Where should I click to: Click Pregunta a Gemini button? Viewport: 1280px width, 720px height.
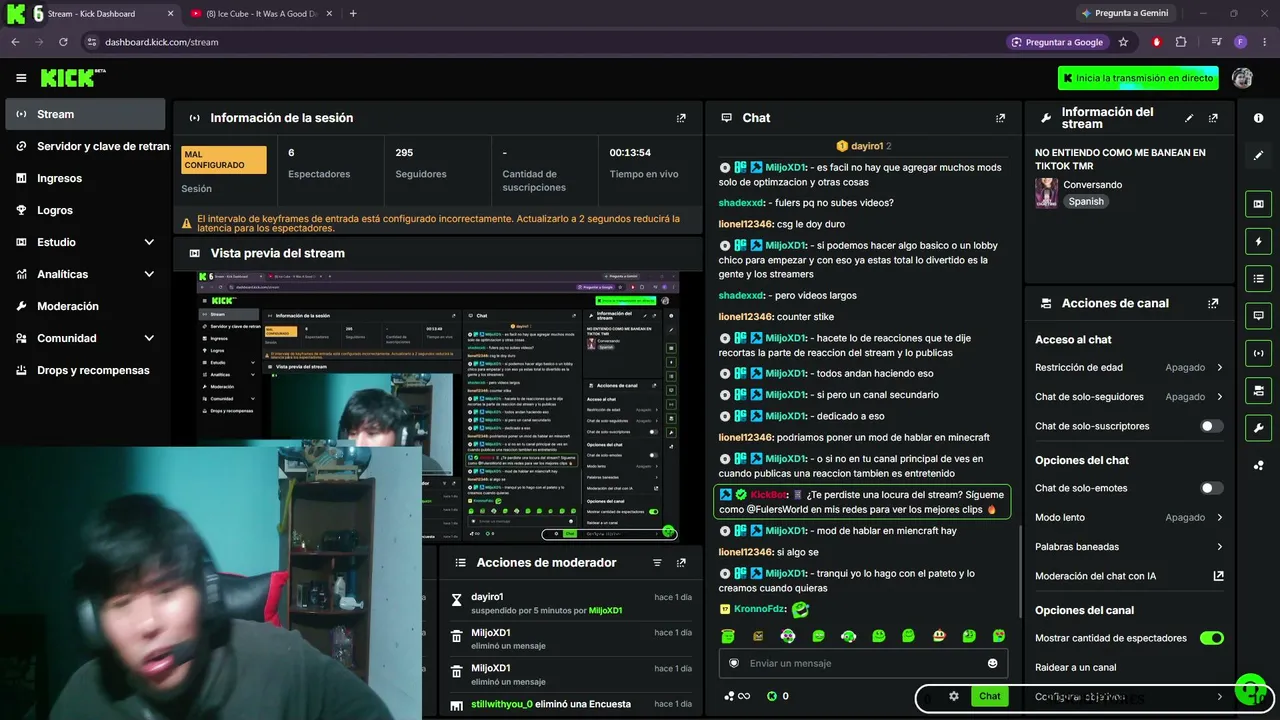1124,13
